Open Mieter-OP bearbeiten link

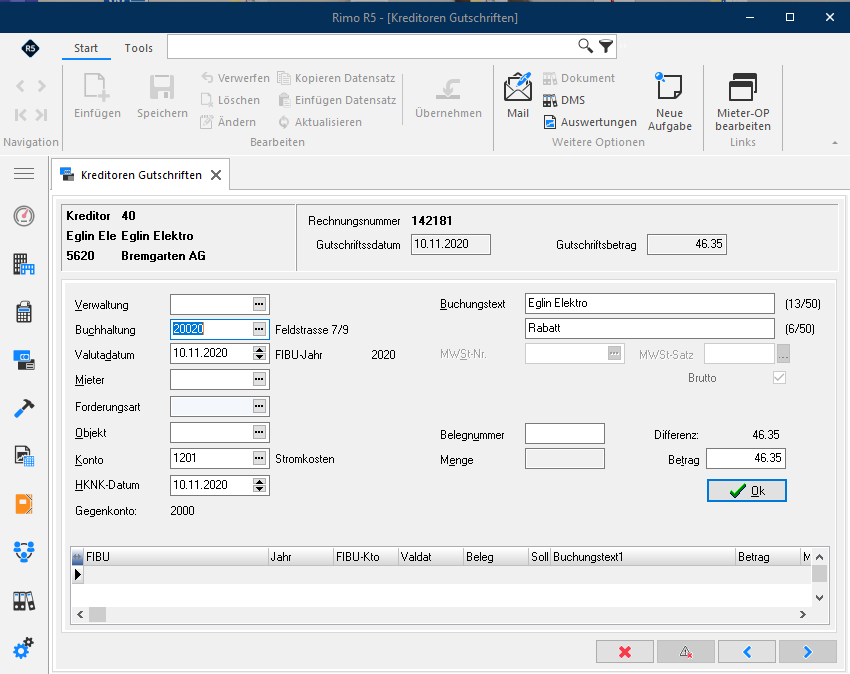(743, 102)
